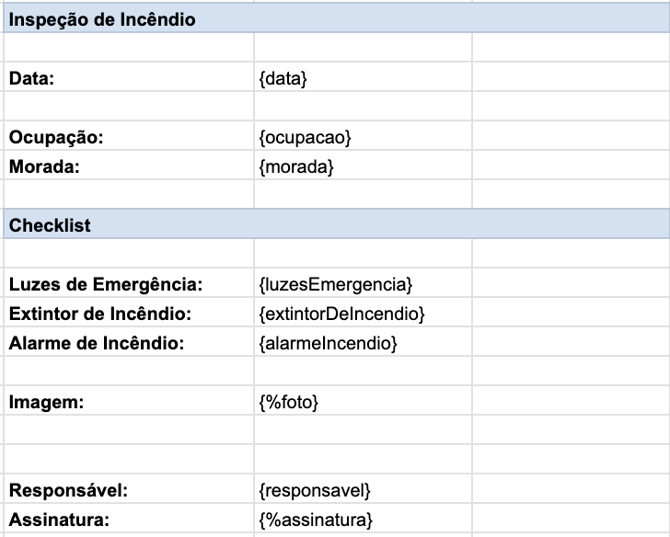Select the {responsavel} placeholder cell
670x537 pixels.
pos(315,491)
